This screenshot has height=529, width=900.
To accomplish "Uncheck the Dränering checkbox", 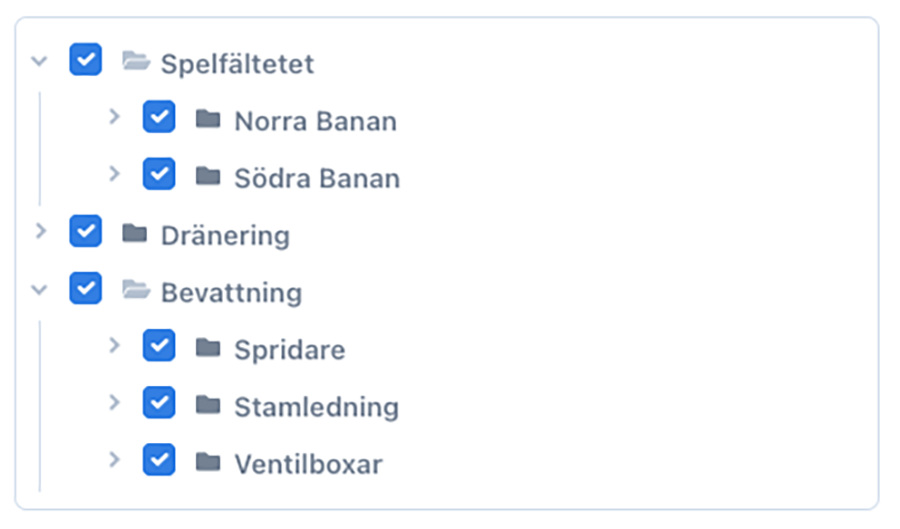I will tap(86, 232).
